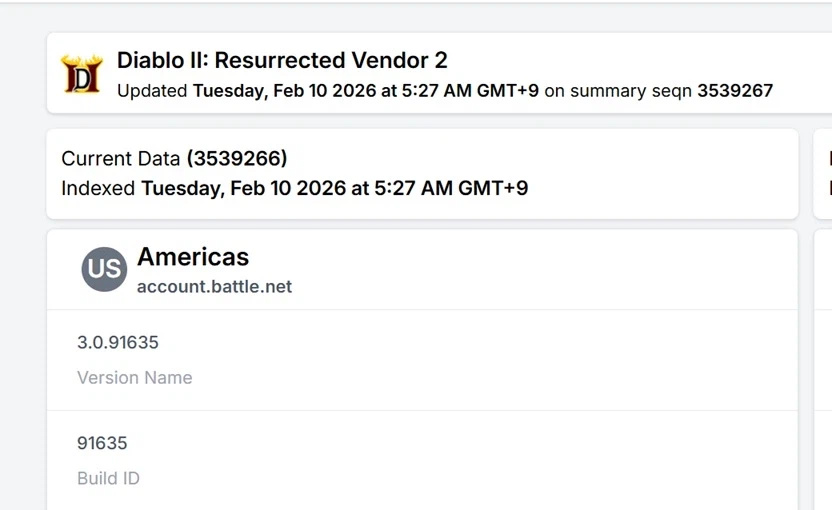Screen dimensions: 832x510
Task: Select the account.battle.net link
Action: tap(214, 287)
